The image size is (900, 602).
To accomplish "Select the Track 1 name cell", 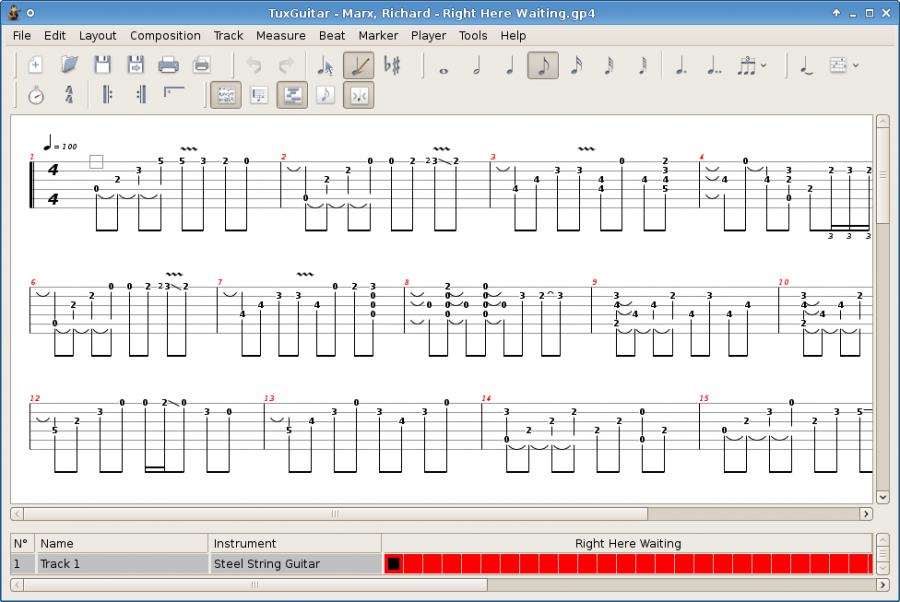I will point(122,564).
